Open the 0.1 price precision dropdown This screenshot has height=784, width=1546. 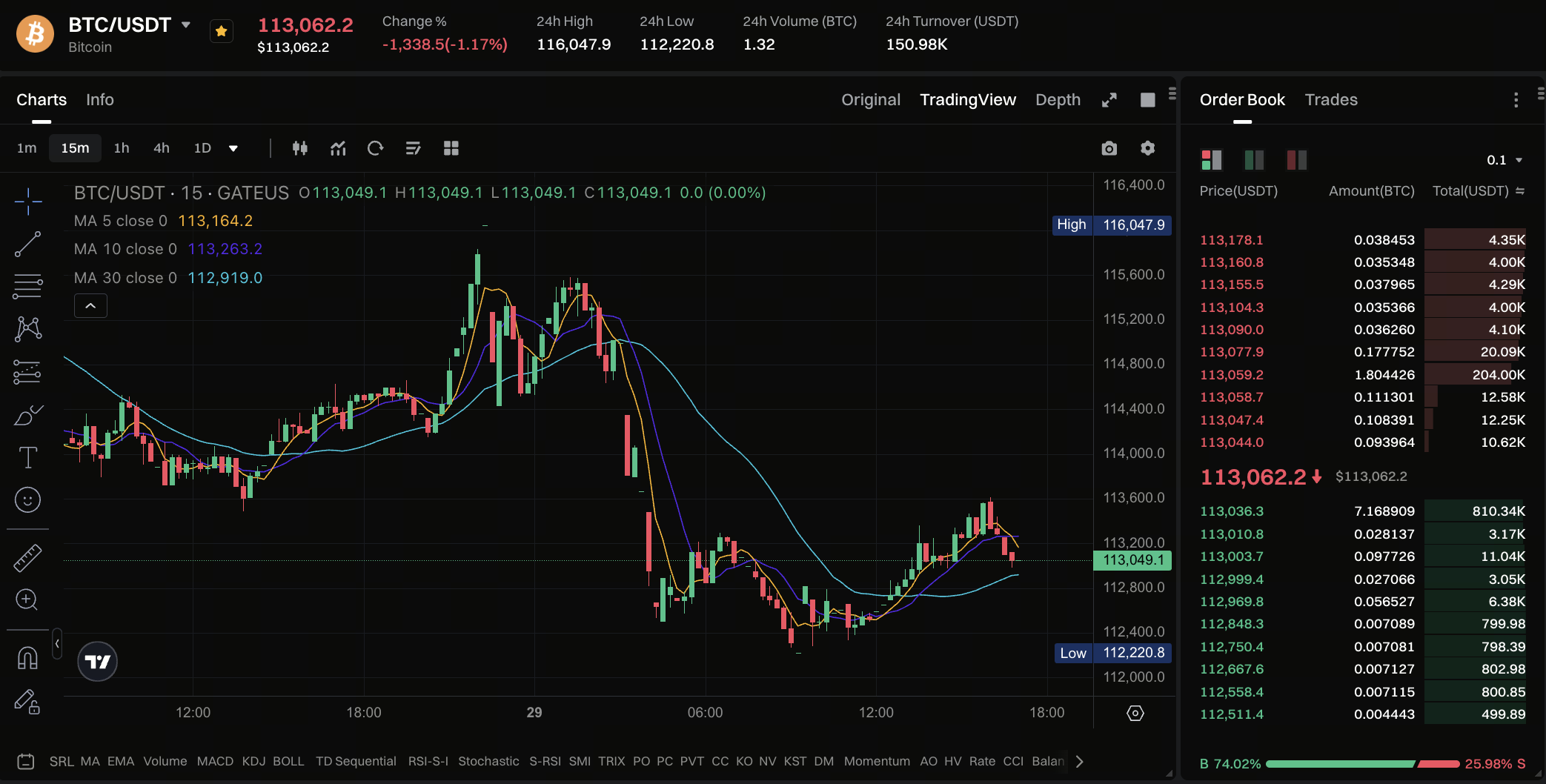pyautogui.click(x=1504, y=160)
